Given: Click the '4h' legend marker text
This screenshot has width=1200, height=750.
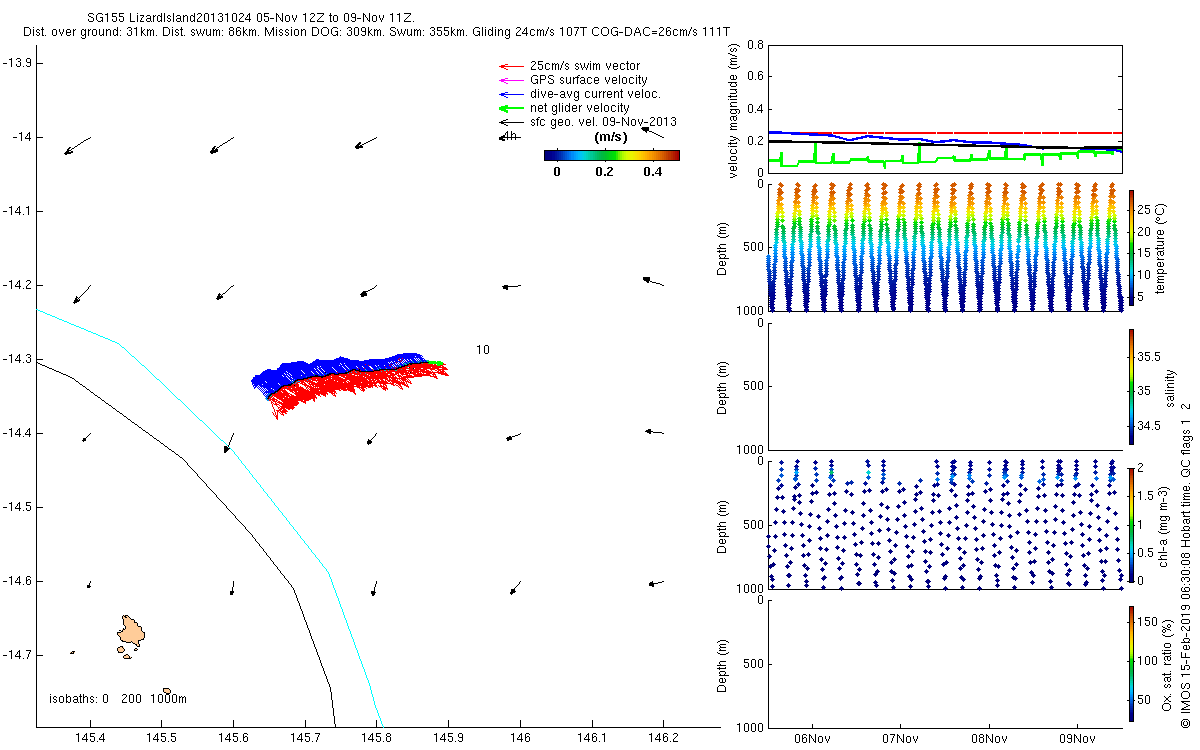Looking at the screenshot, I should [510, 136].
